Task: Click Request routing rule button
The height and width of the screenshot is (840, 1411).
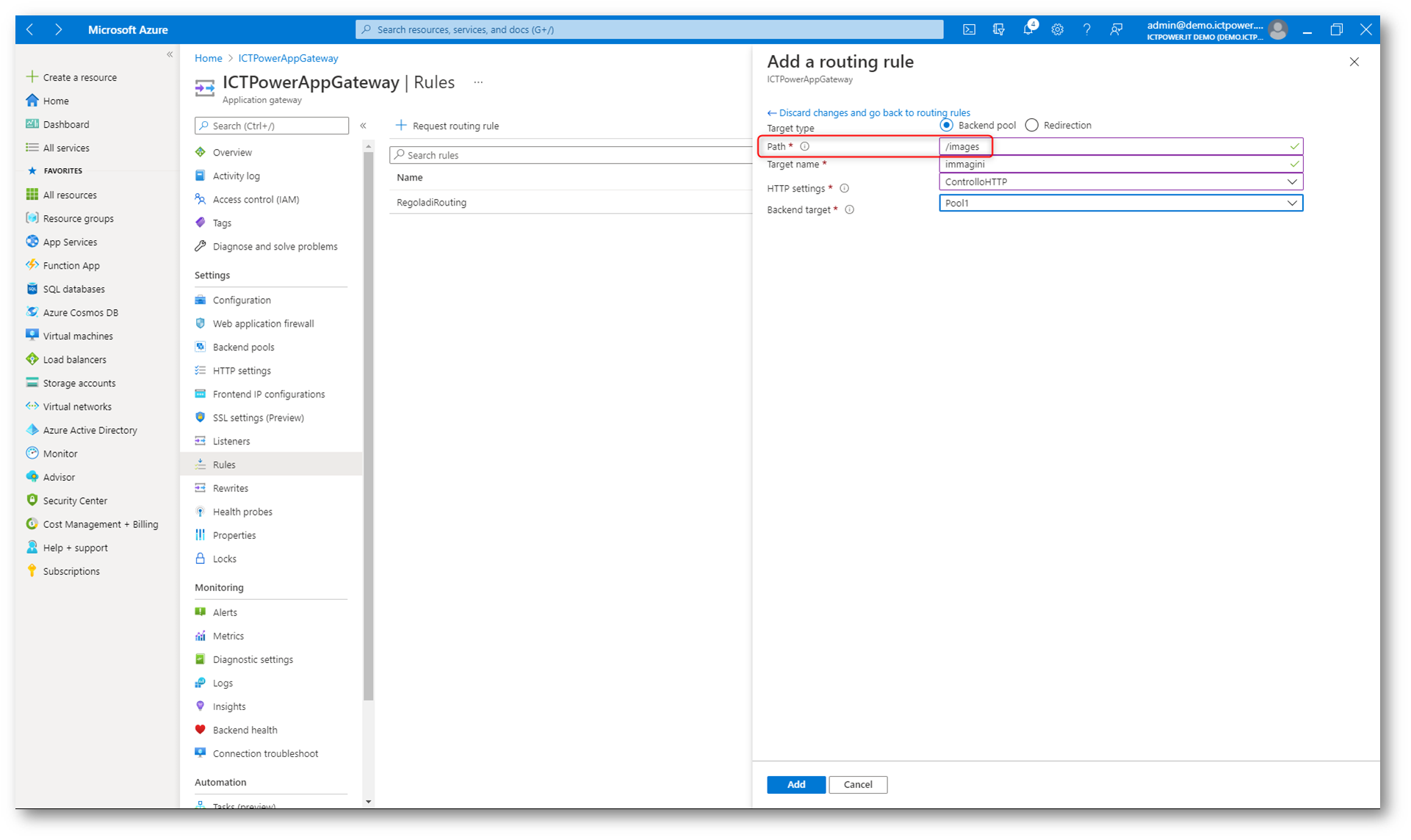Action: click(x=447, y=126)
